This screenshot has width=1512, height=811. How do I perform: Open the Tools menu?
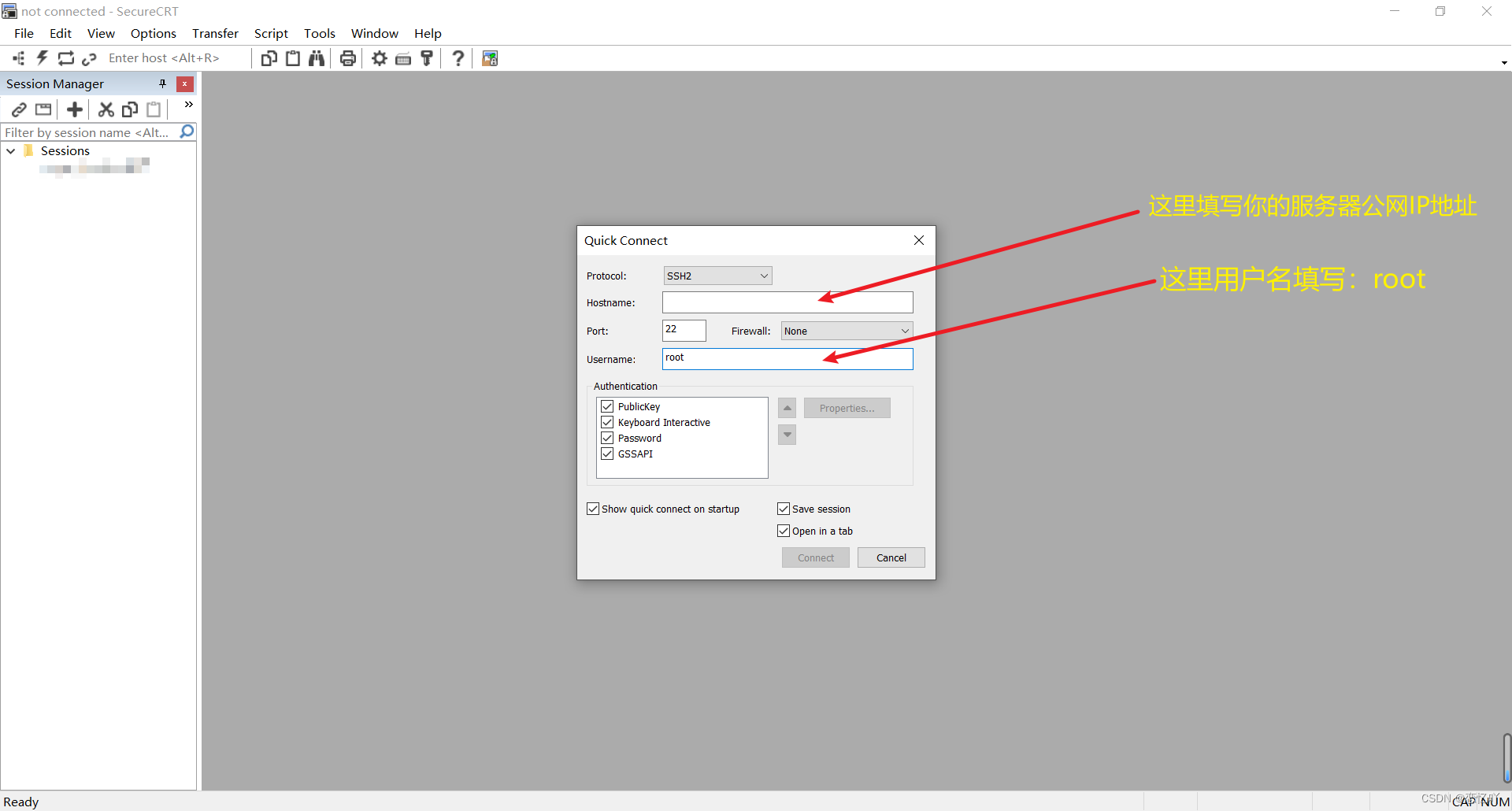click(x=320, y=33)
